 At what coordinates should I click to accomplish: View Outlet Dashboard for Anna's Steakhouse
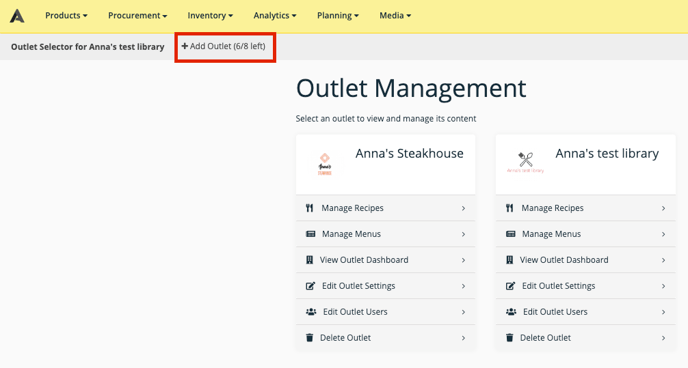[x=386, y=260]
